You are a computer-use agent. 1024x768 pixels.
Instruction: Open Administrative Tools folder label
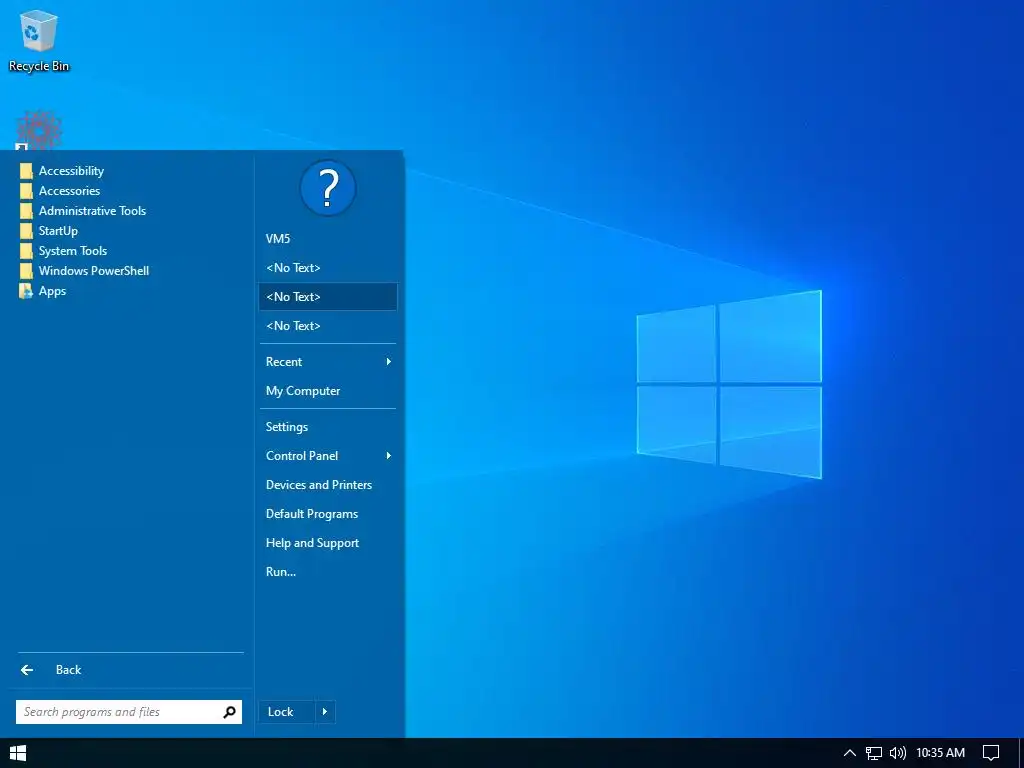(x=92, y=211)
